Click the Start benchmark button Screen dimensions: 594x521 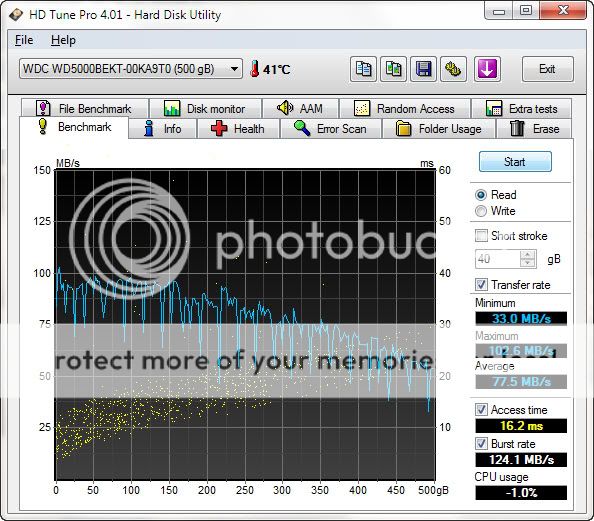pos(515,162)
